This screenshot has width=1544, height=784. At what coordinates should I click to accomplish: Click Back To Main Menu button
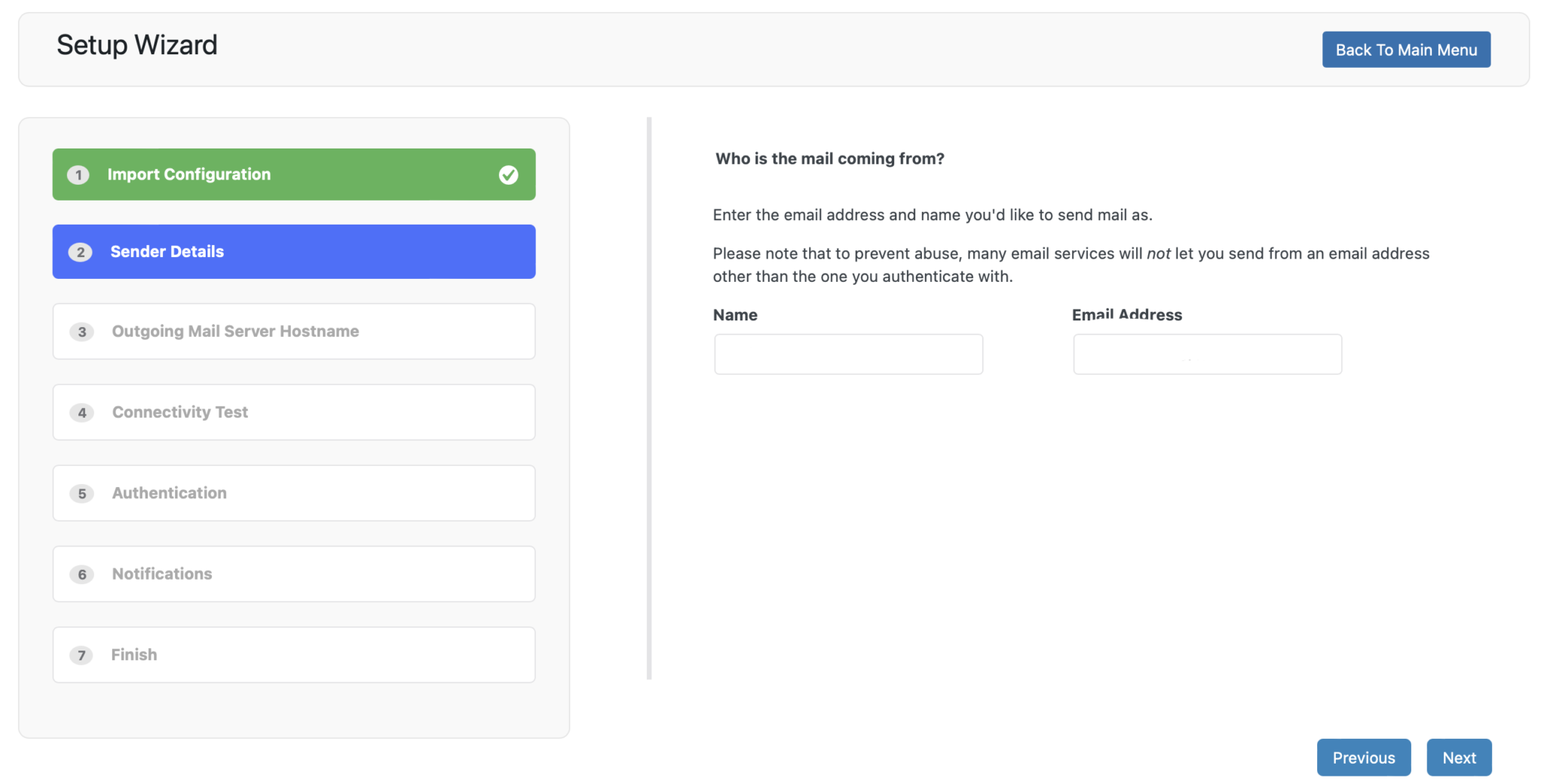(1406, 50)
